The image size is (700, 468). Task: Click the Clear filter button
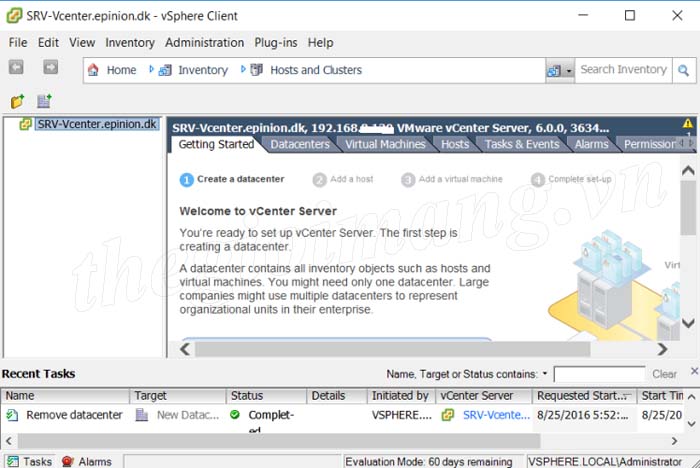tap(664, 374)
